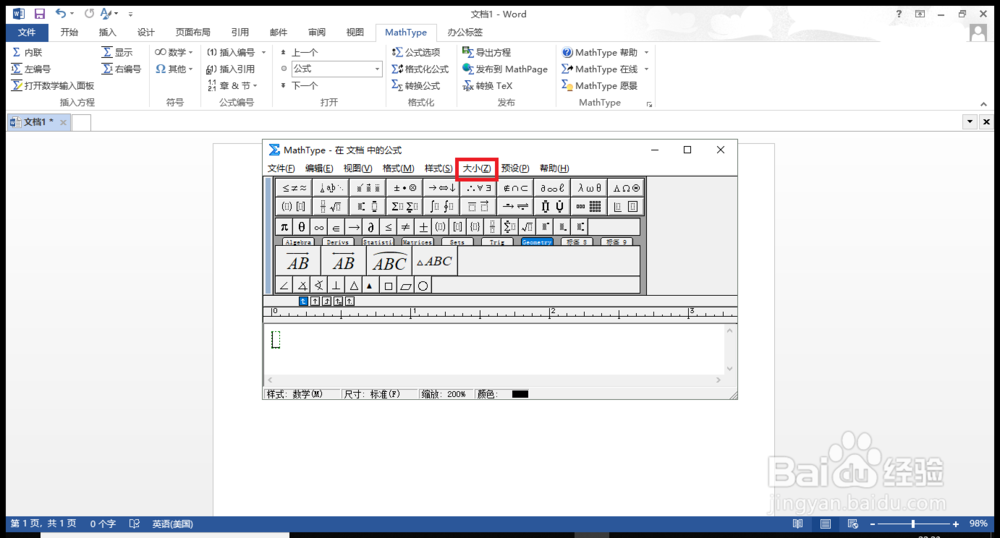Click the 导出方程 button
This screenshot has height=538, width=1000.
487,52
